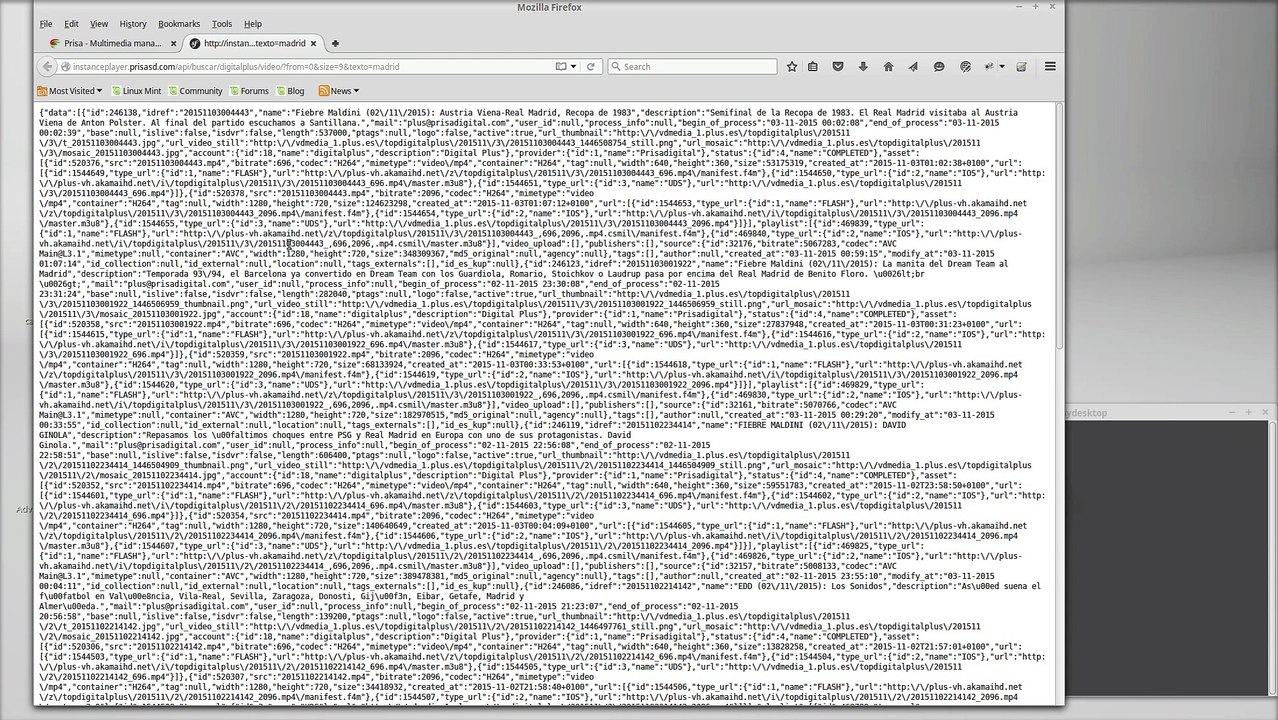Click the paper plane share icon
This screenshot has height=720, width=1278.
coord(913,67)
